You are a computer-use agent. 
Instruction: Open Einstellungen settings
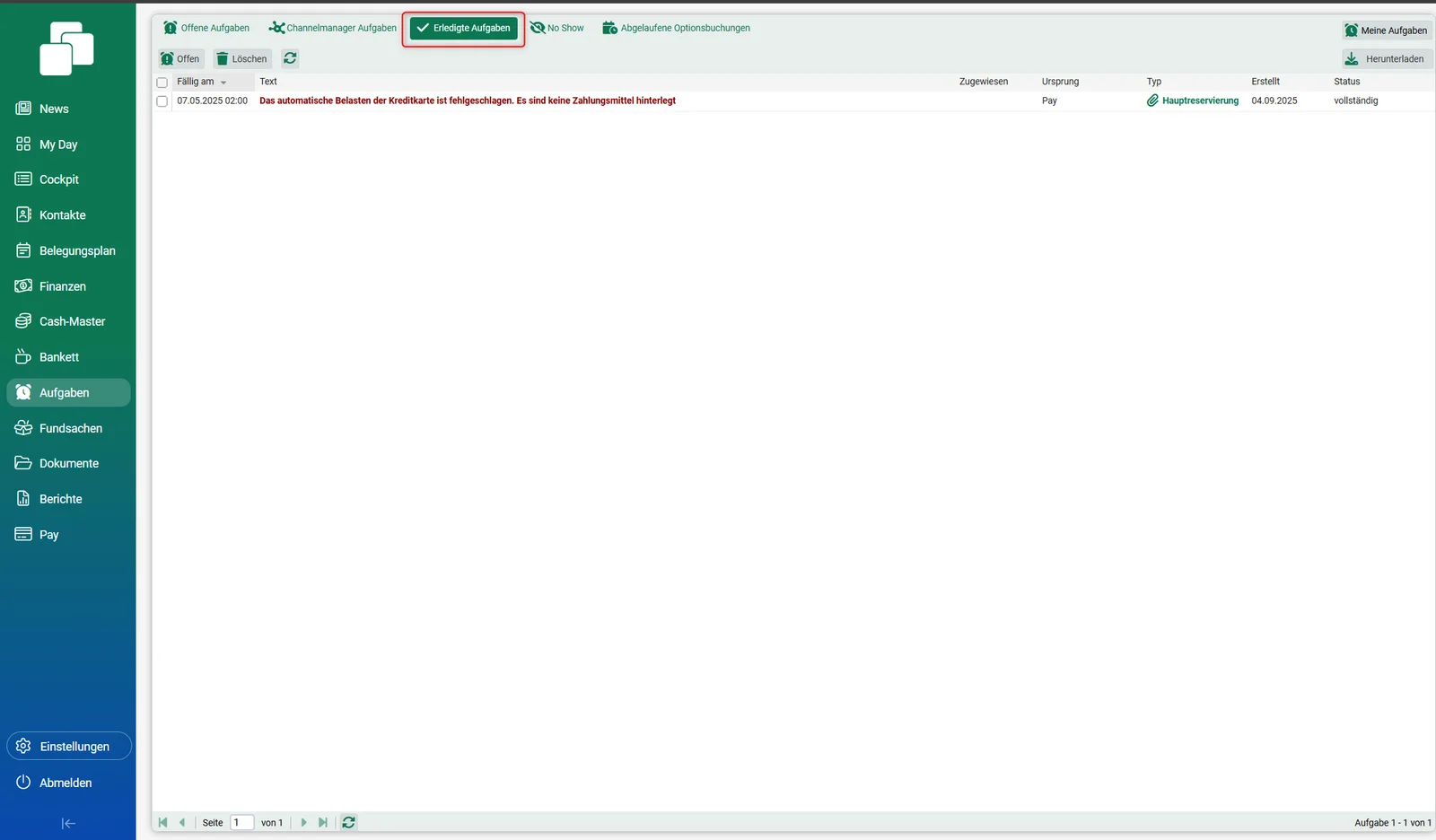tap(69, 746)
